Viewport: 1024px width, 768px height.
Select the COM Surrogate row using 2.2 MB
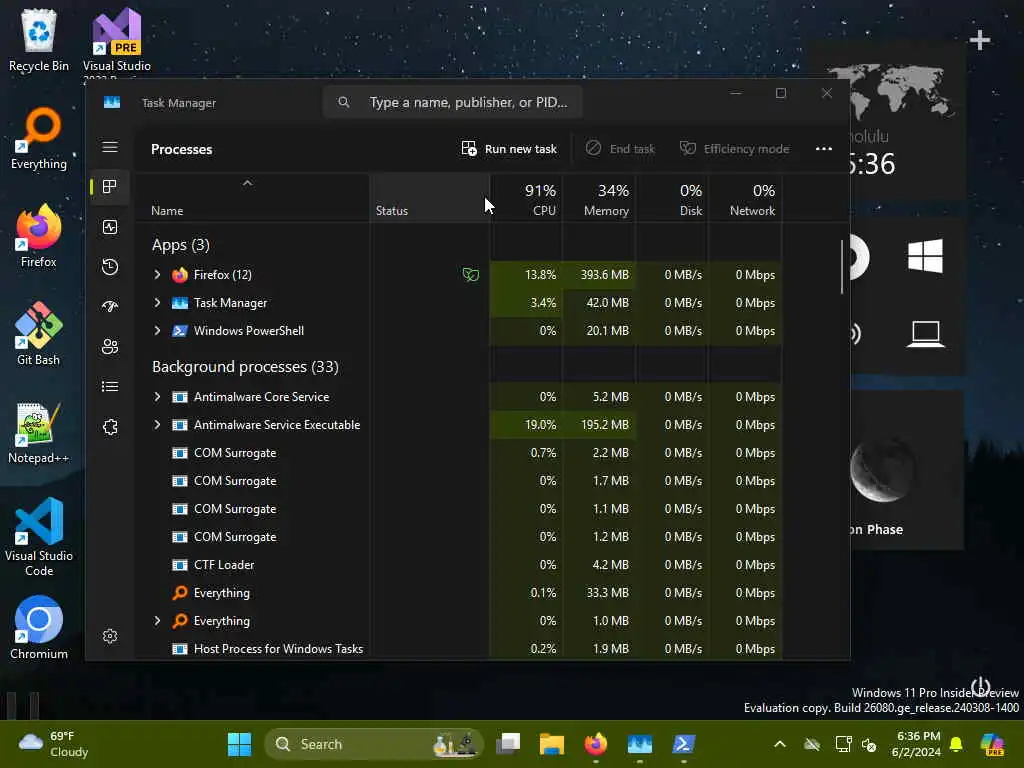[458, 453]
